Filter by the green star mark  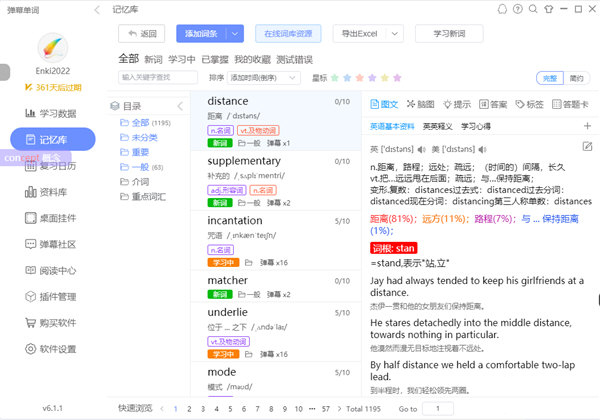tap(334, 78)
